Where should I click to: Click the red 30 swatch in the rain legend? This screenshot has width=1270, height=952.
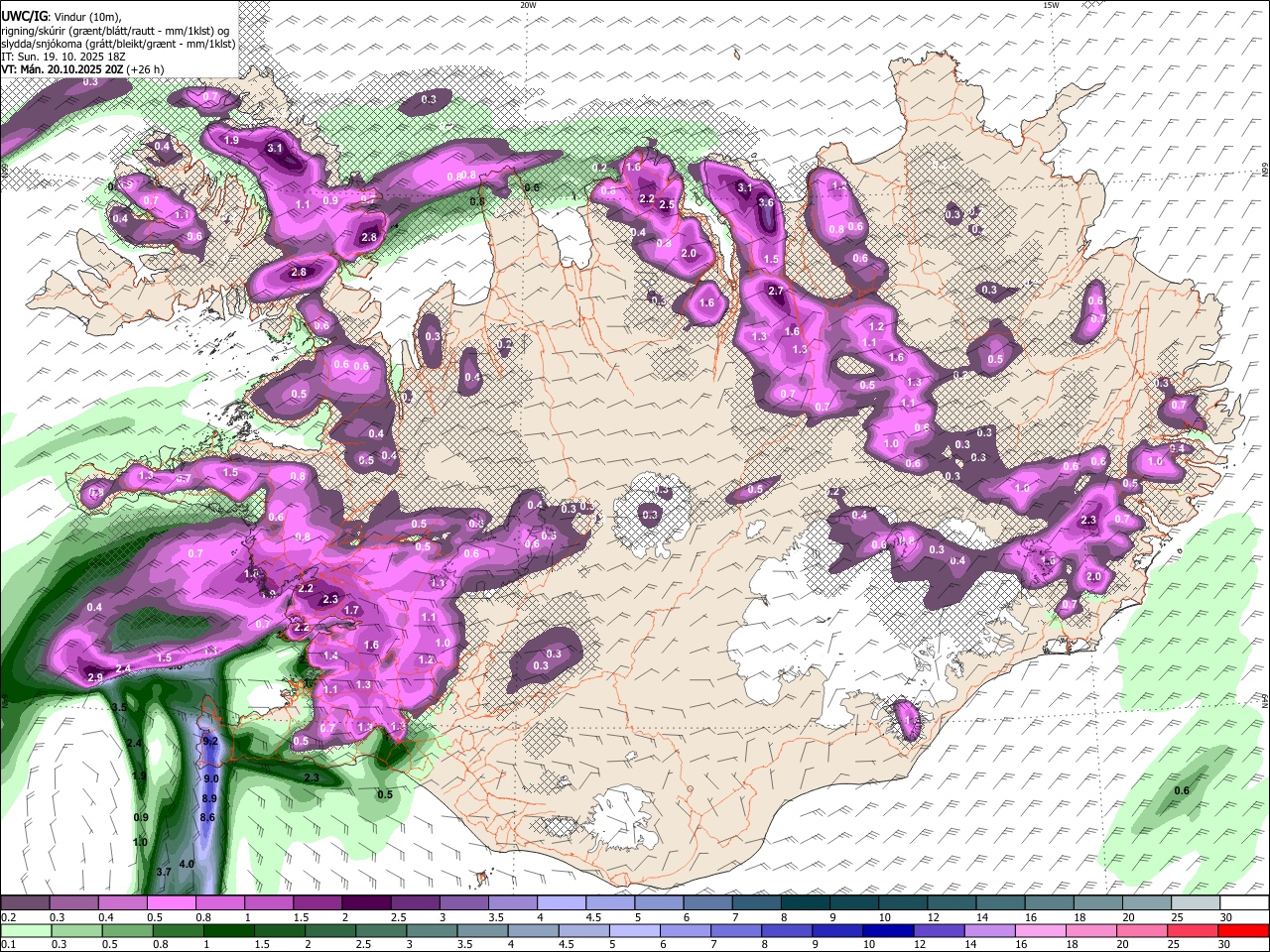(1244, 931)
